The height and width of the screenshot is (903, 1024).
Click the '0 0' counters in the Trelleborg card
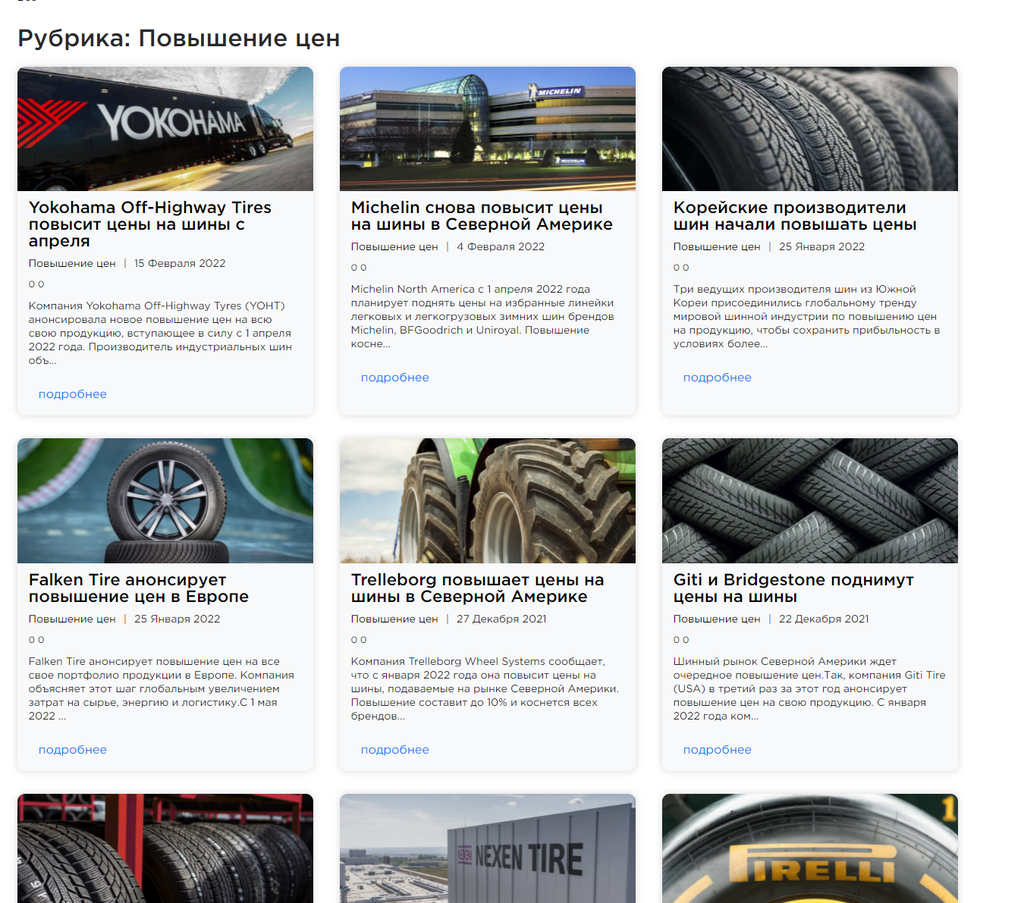click(x=359, y=640)
